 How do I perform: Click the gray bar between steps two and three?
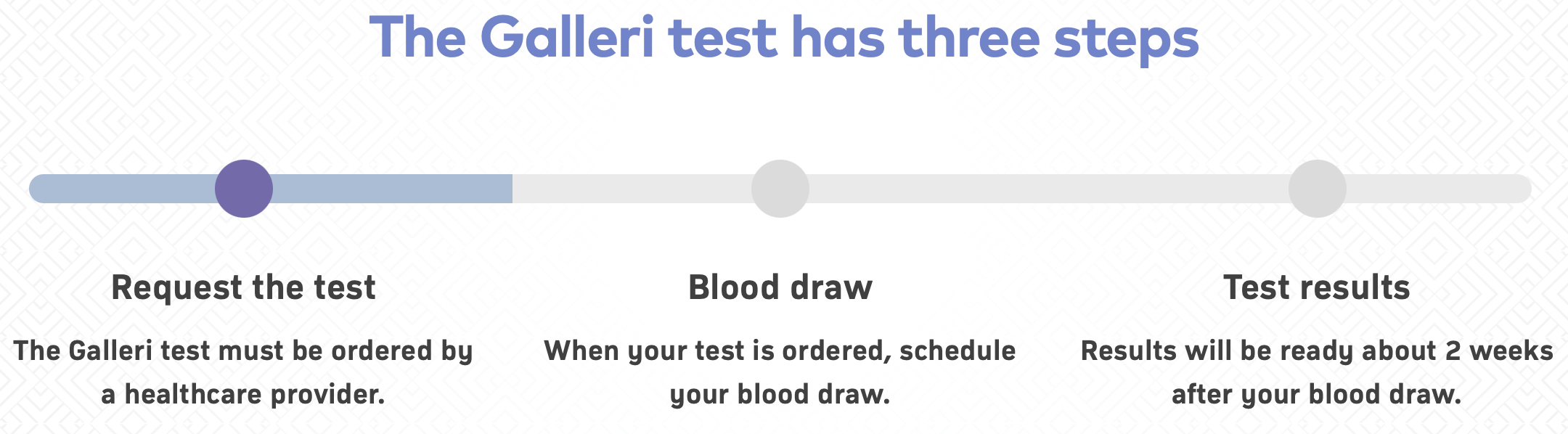[x=1049, y=189]
